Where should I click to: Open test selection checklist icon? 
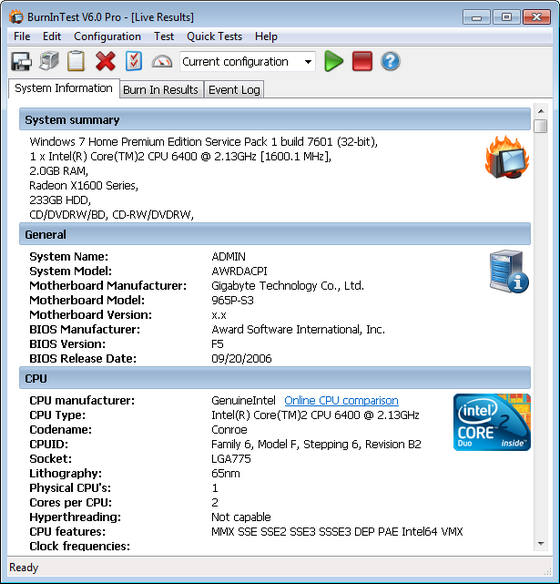134,61
